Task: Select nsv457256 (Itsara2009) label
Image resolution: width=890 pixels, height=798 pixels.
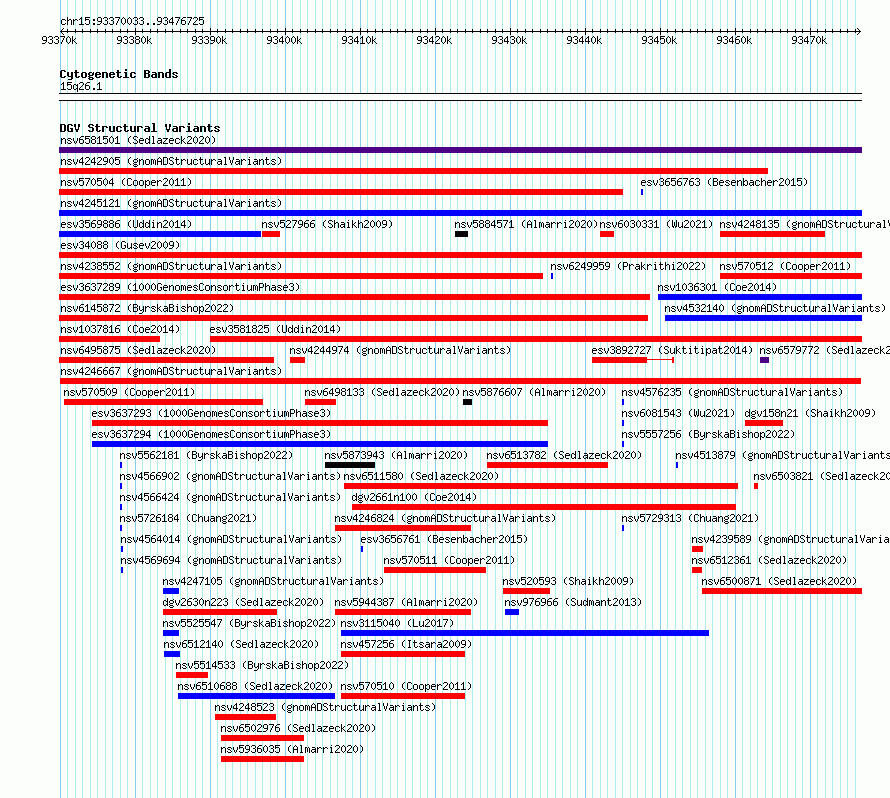Action: point(406,644)
